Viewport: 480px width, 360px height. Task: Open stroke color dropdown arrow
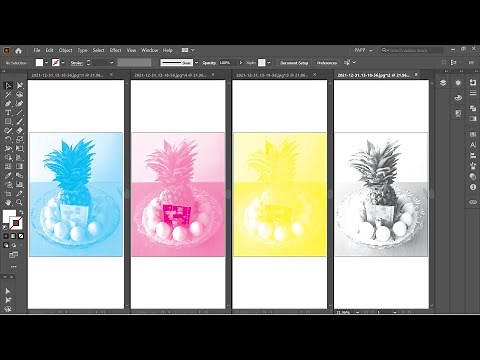click(63, 63)
